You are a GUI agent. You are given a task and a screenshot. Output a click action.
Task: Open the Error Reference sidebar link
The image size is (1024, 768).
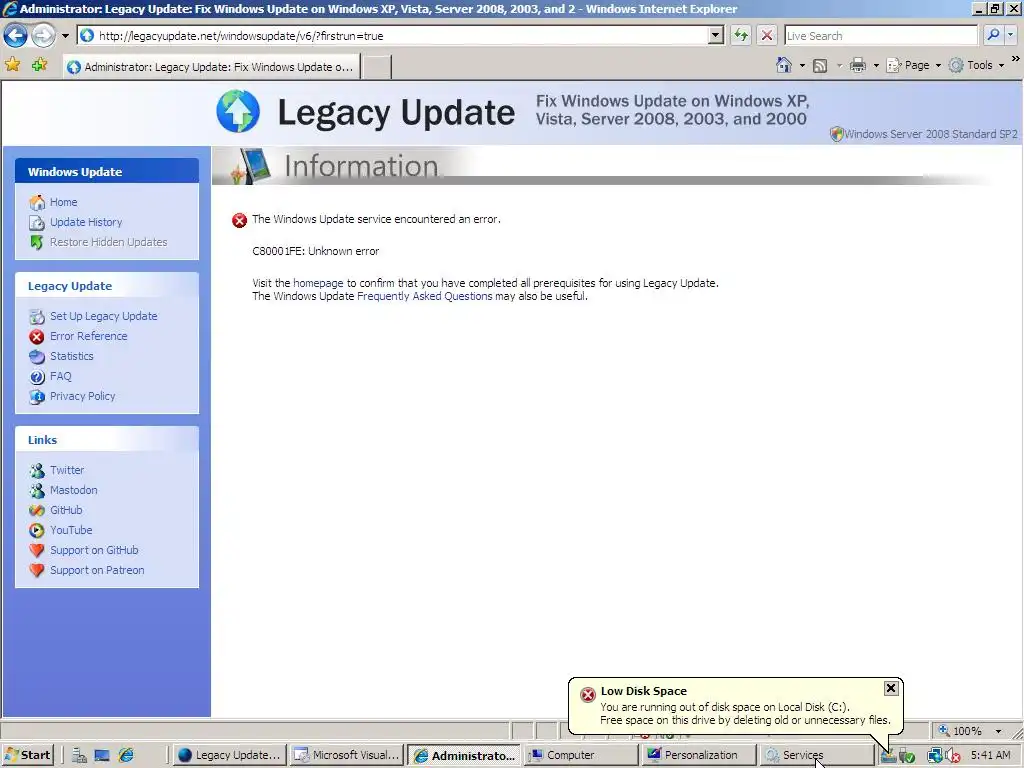[x=88, y=336]
